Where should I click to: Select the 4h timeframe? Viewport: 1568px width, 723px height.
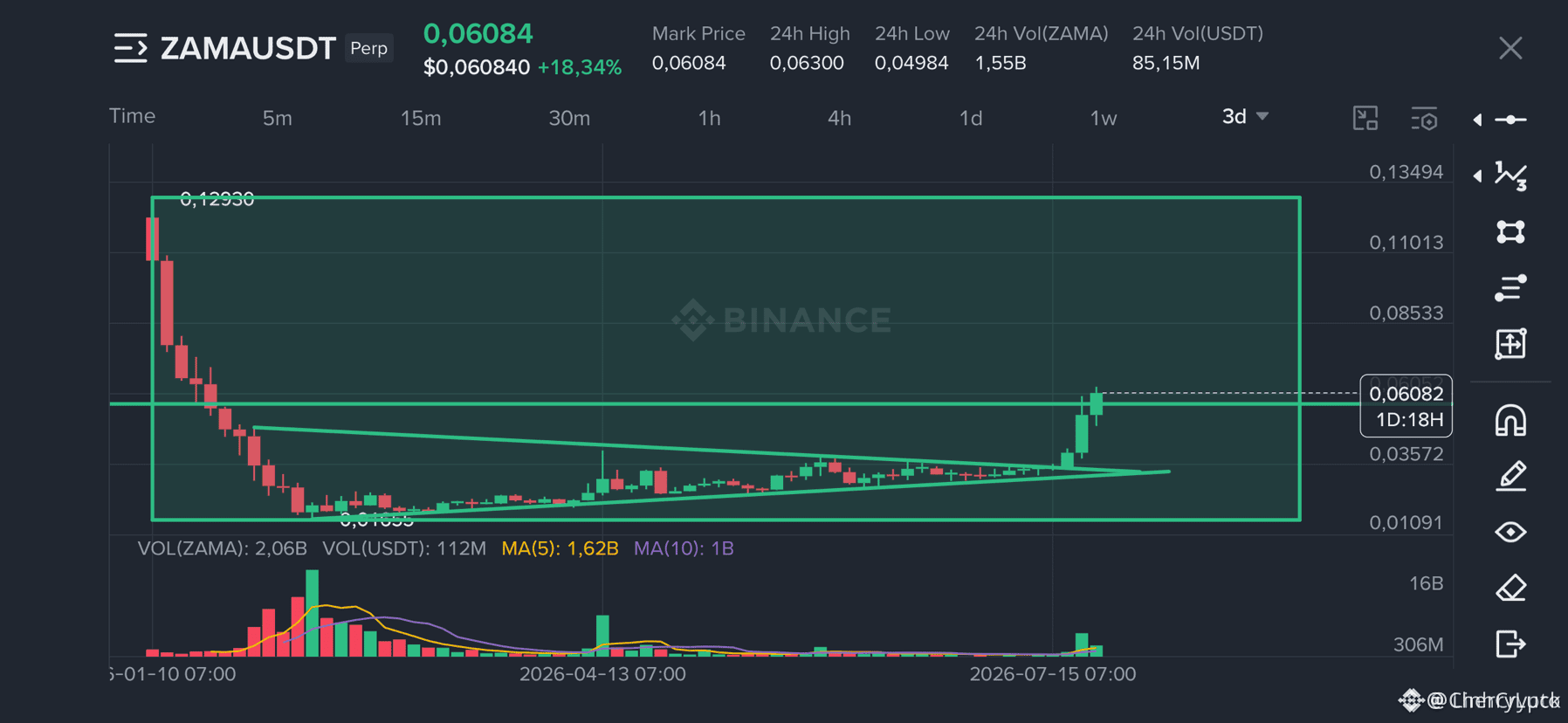point(839,118)
